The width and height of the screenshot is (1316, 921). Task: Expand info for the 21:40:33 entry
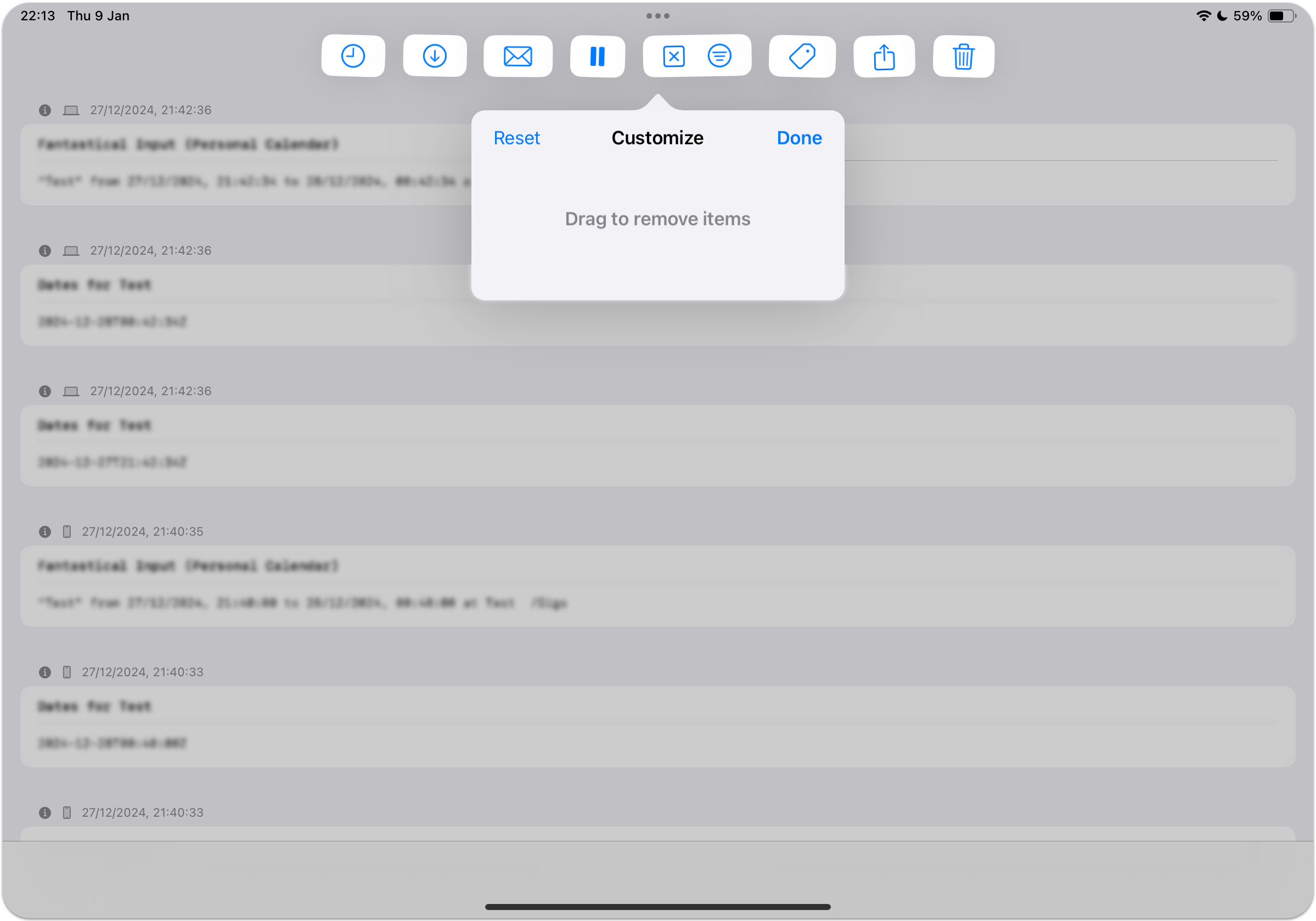44,672
